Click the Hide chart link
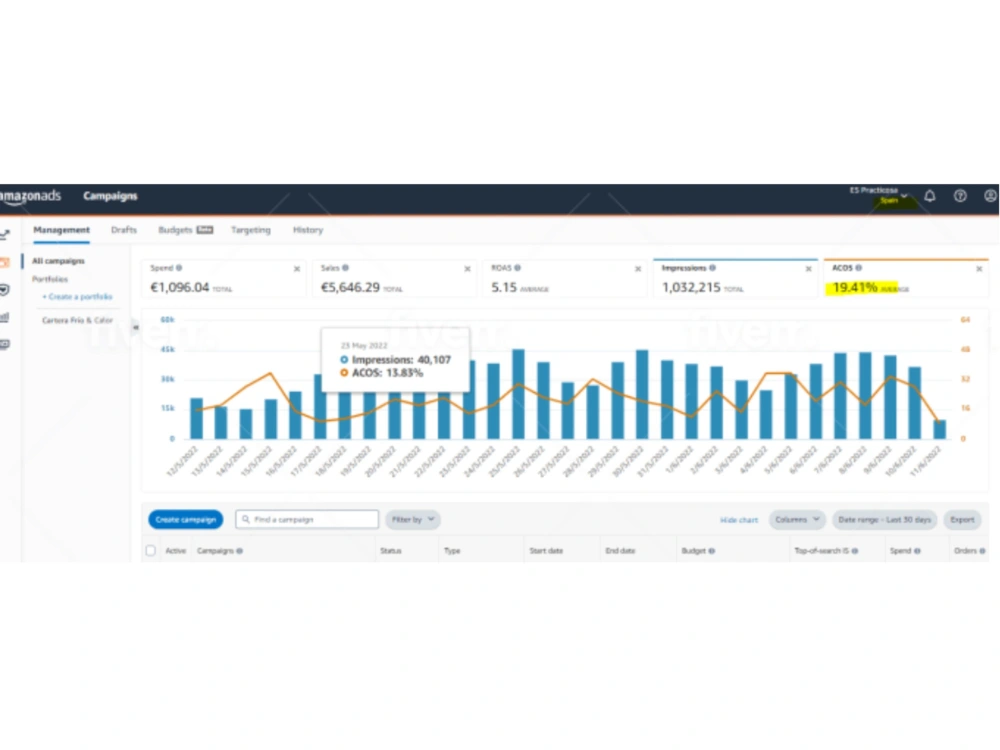This screenshot has width=1000, height=750. pyautogui.click(x=739, y=520)
